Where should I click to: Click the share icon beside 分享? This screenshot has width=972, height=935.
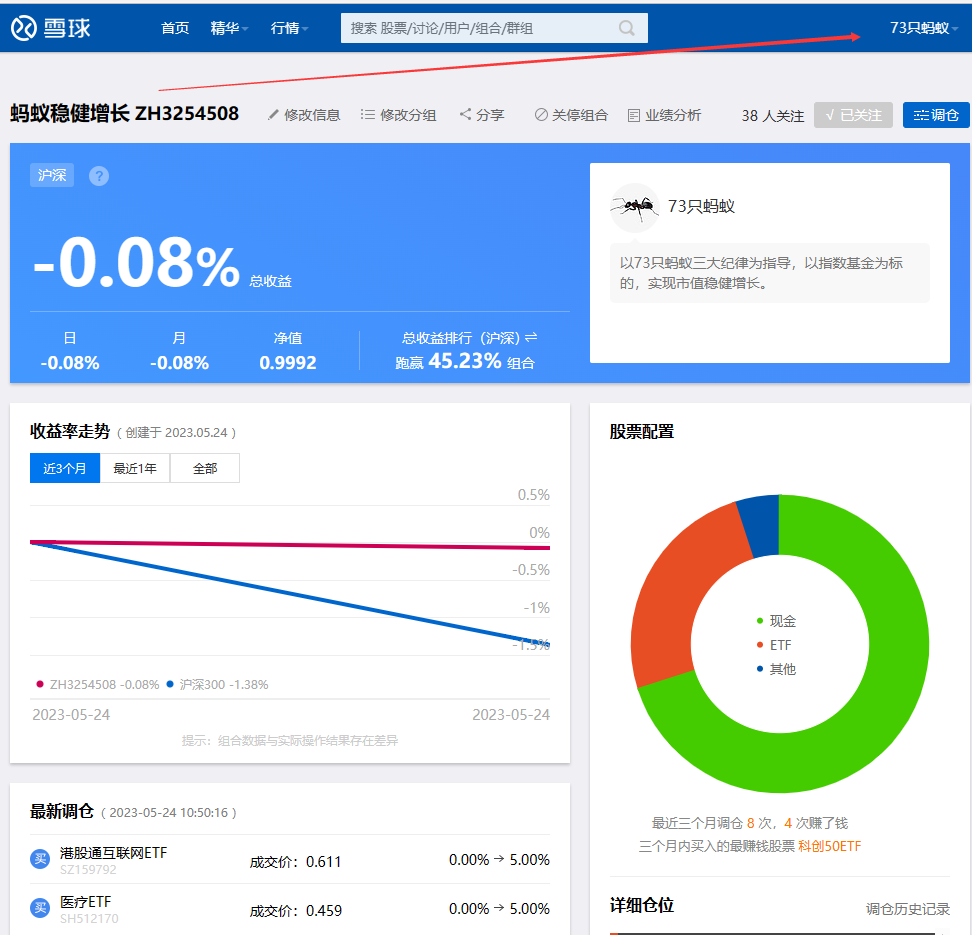click(465, 114)
